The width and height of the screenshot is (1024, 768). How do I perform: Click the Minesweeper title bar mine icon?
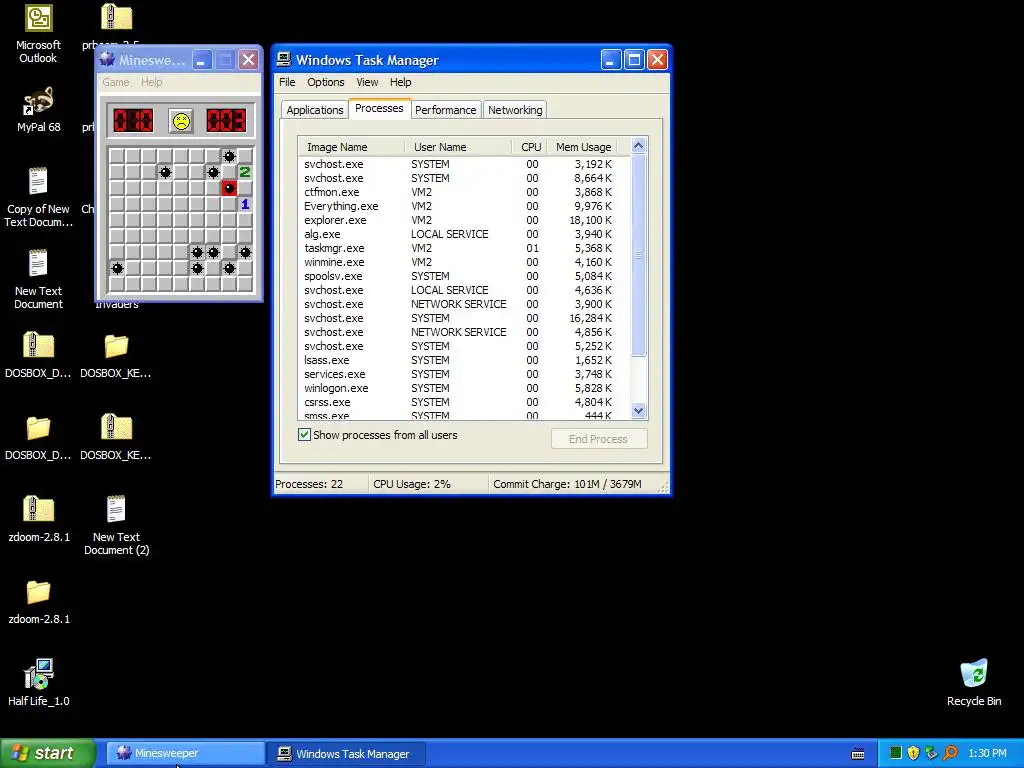107,60
